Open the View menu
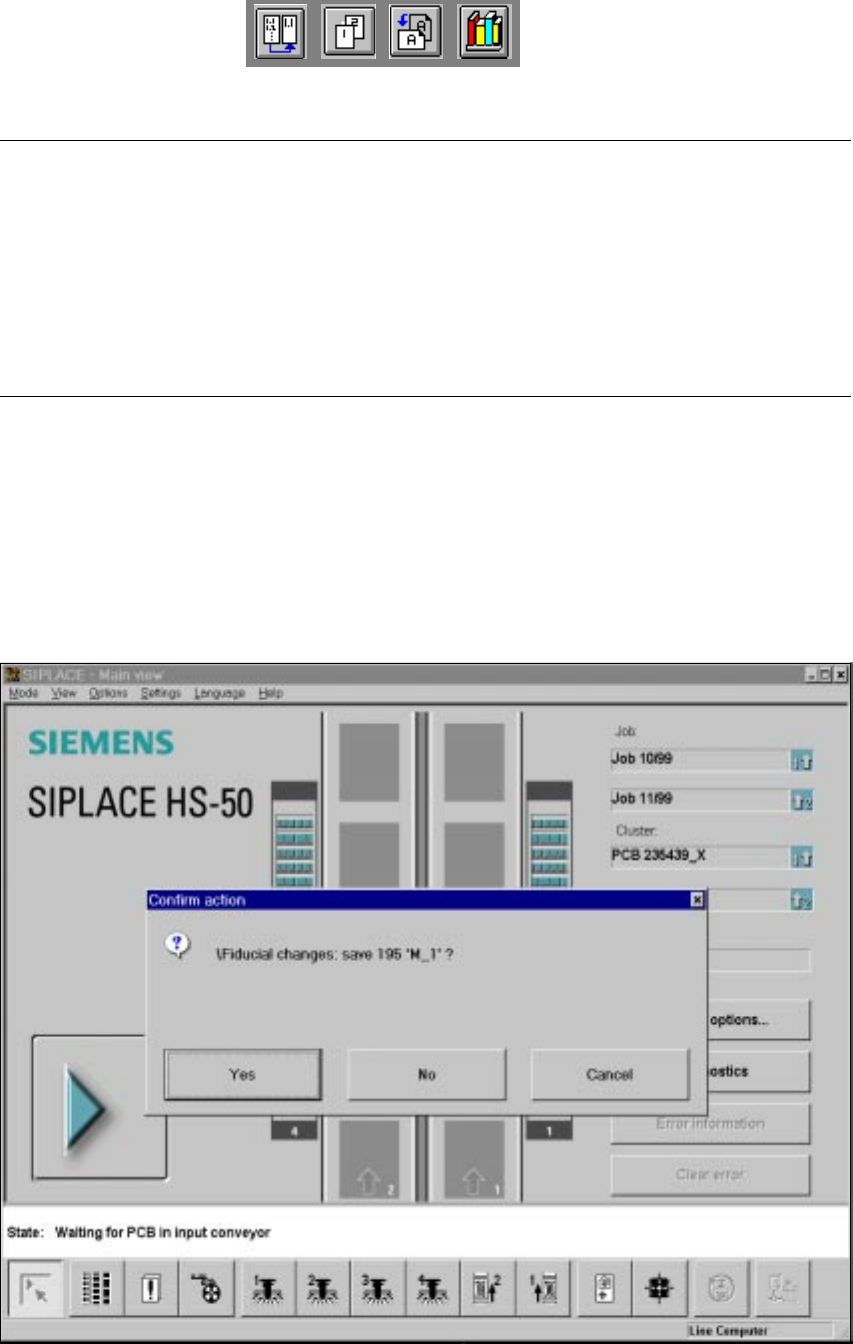 [63, 693]
